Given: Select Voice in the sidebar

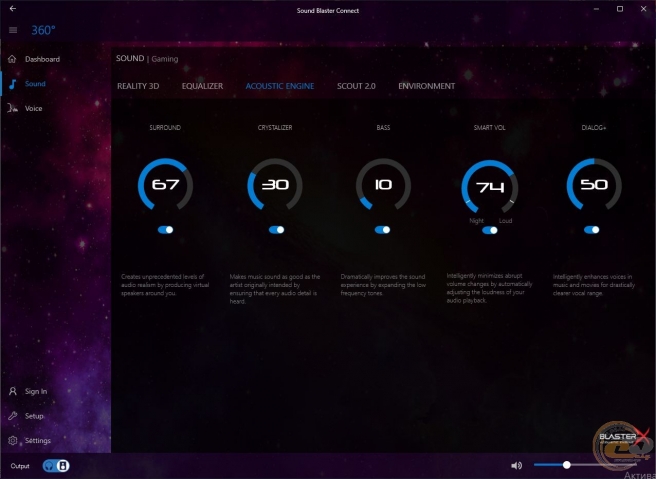Looking at the screenshot, I should 33,108.
